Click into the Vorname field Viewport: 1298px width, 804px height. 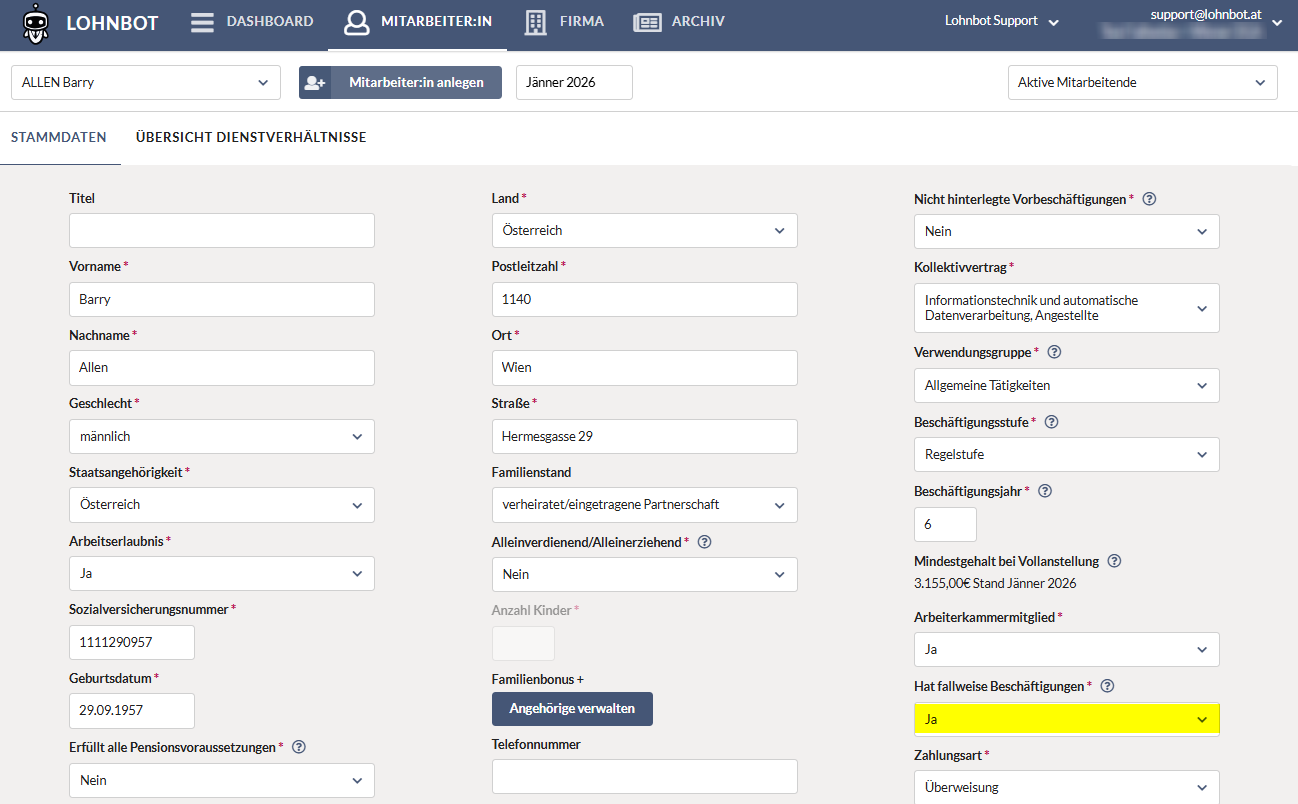pyautogui.click(x=222, y=299)
